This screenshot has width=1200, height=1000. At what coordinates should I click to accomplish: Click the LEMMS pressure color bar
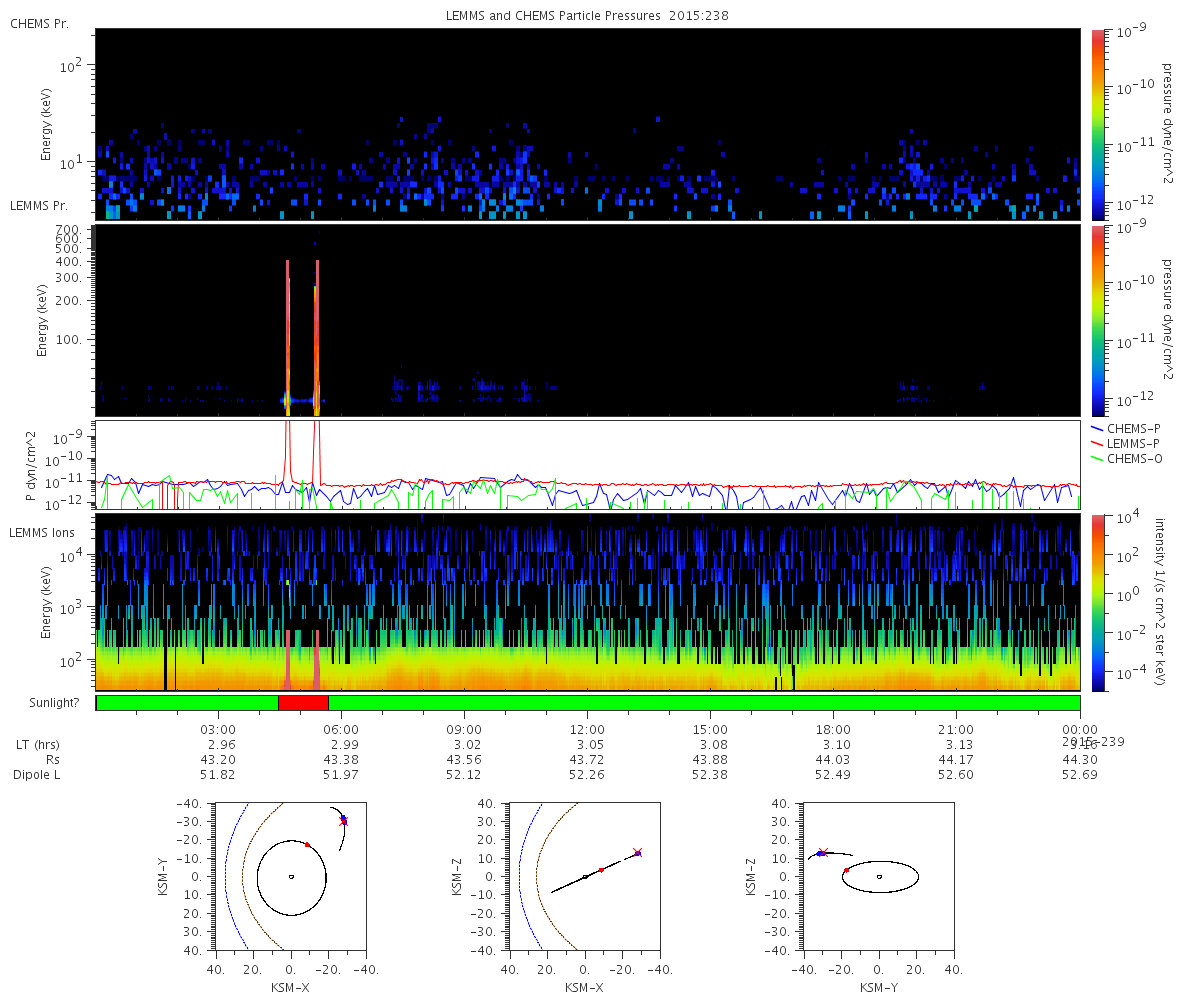(1098, 320)
